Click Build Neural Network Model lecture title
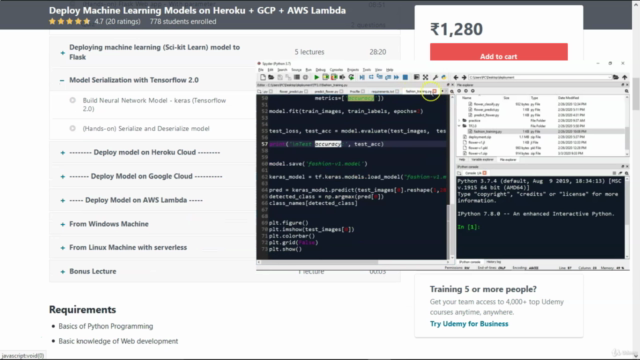 (154, 104)
